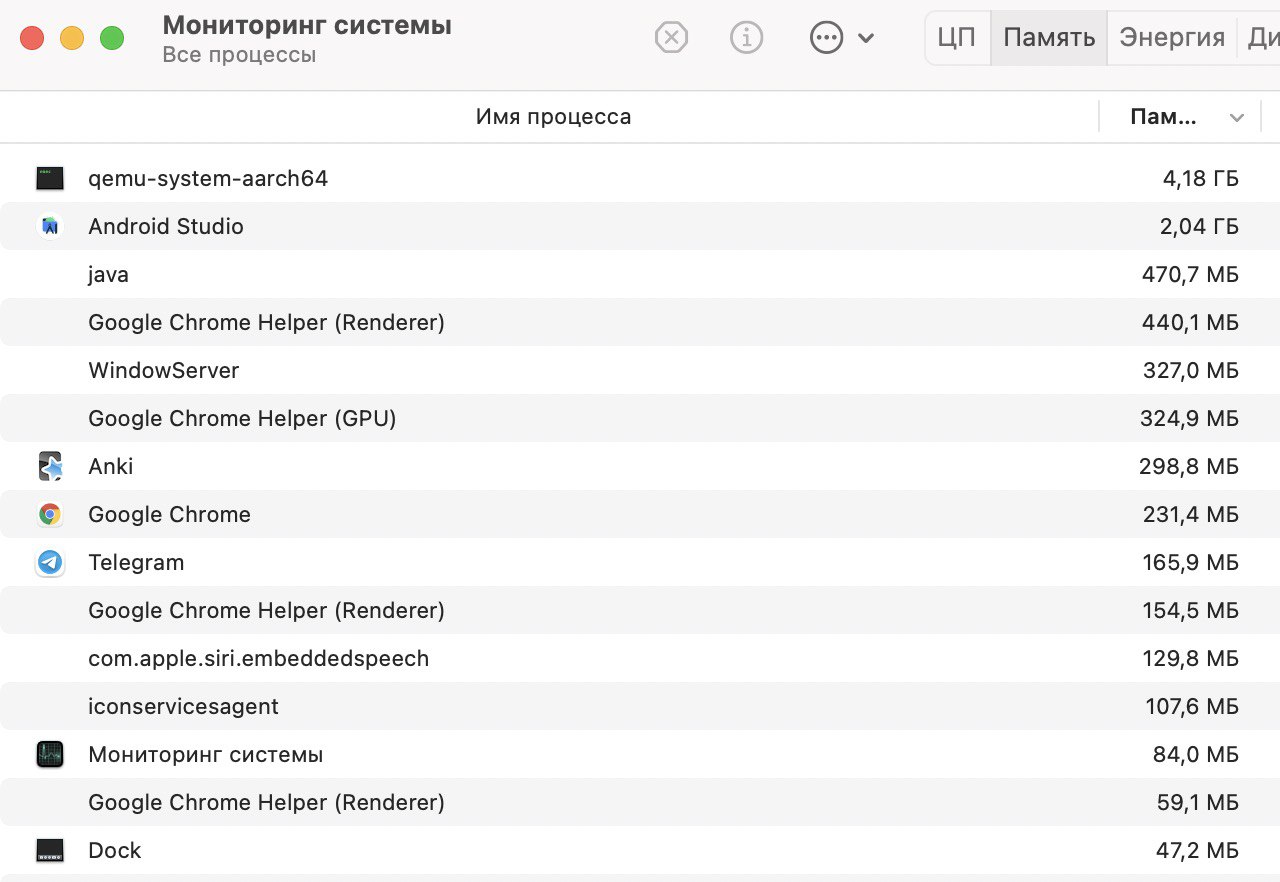
Task: Select the Android Studio process name
Action: (x=166, y=226)
